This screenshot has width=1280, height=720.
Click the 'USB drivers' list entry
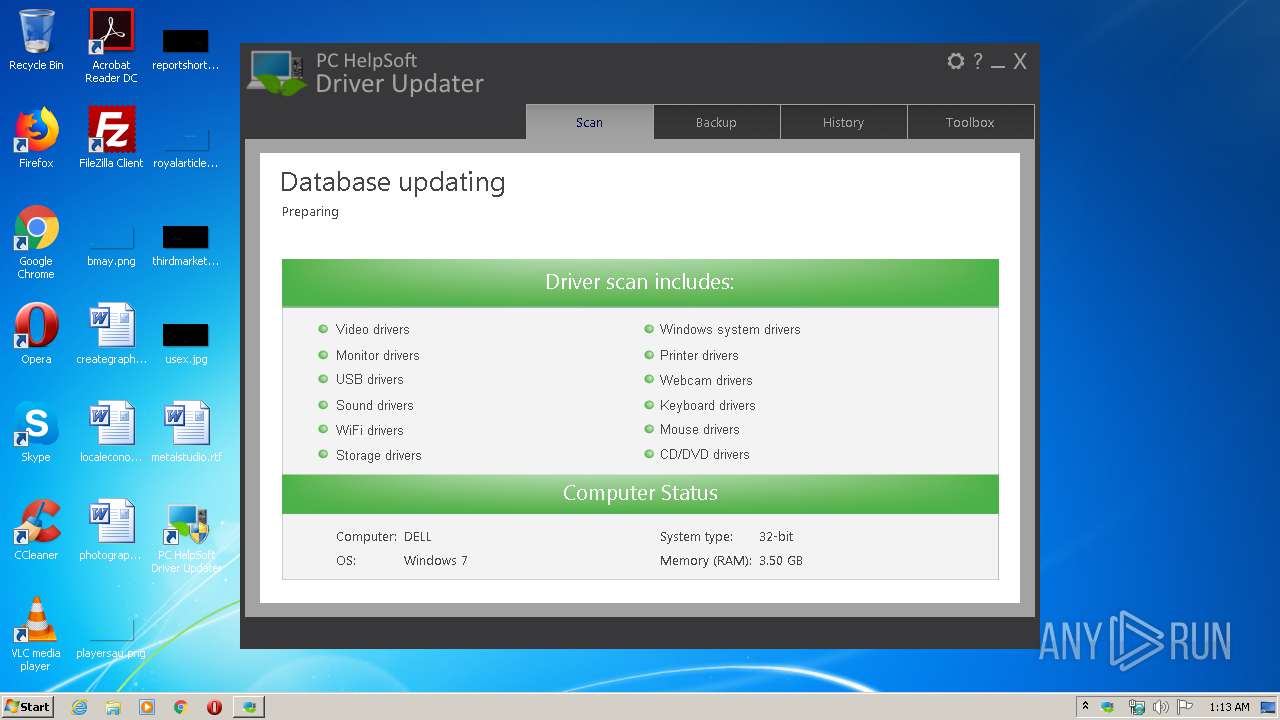(x=370, y=379)
